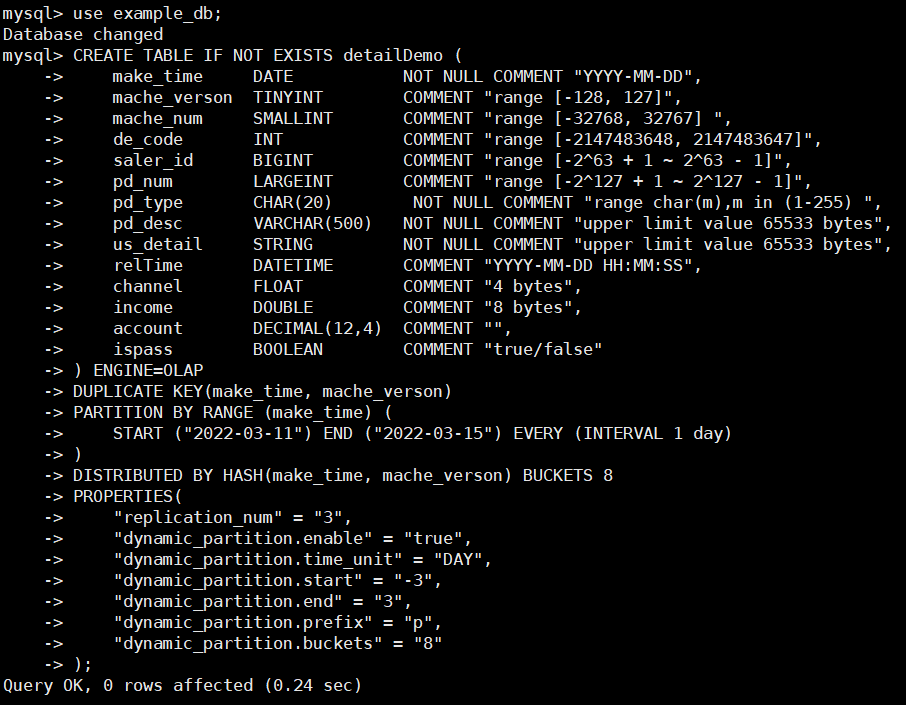This screenshot has height=705, width=906.
Task: Click the "dynamic_partition.time_unit" property
Action: coord(258,559)
